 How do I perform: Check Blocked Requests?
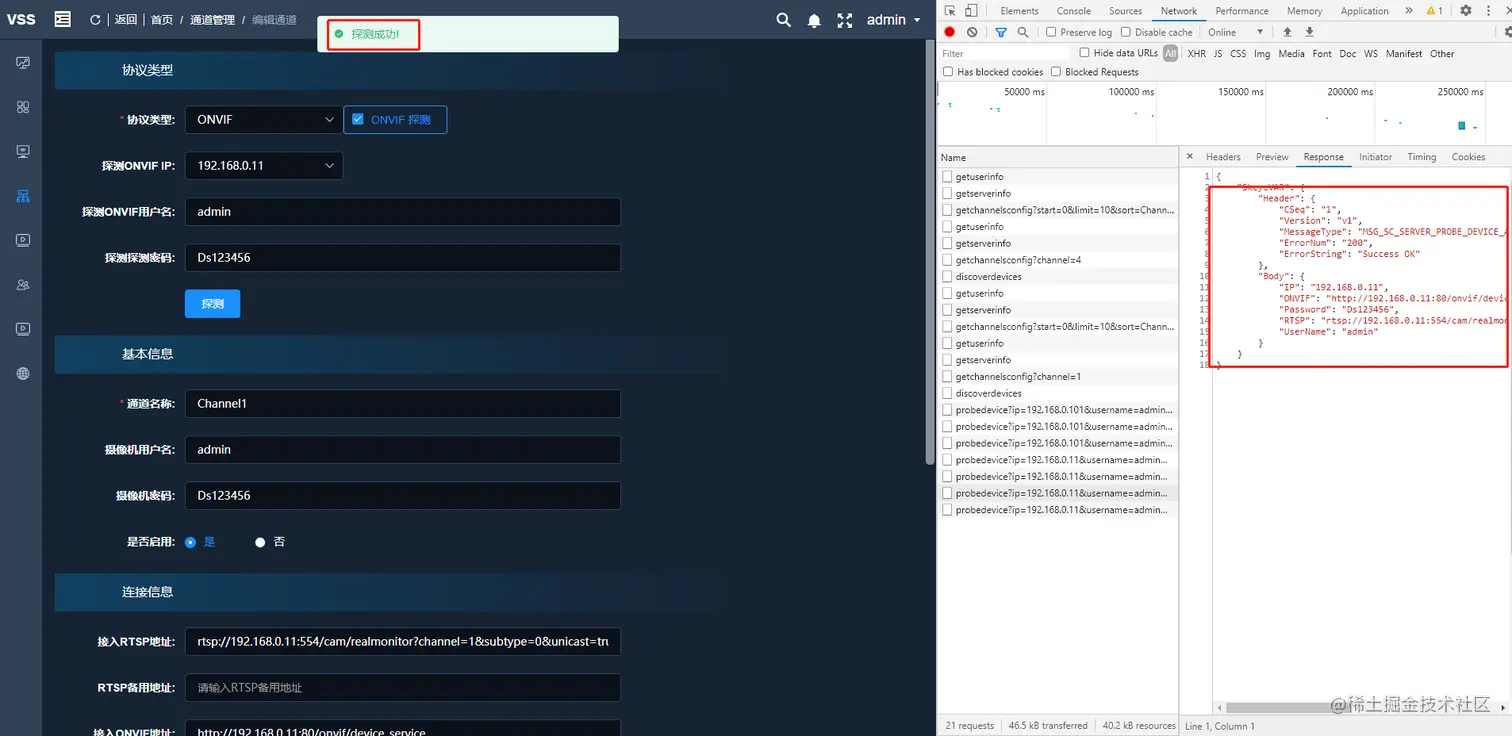1056,72
